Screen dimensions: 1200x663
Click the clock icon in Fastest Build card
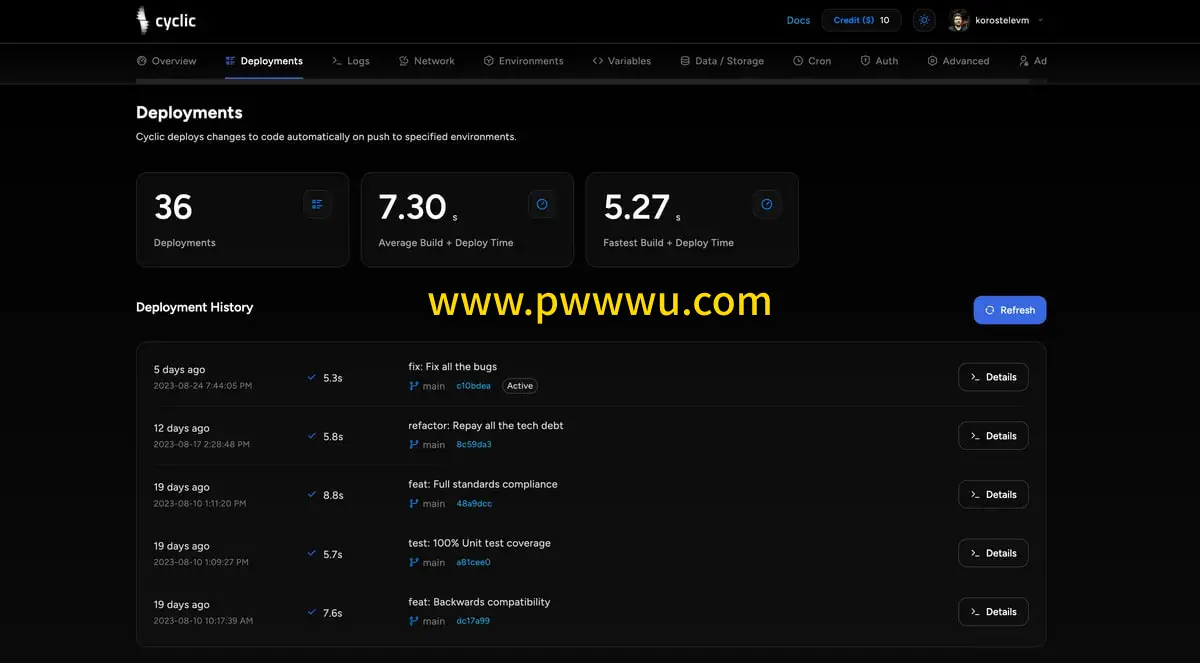pyautogui.click(x=767, y=204)
